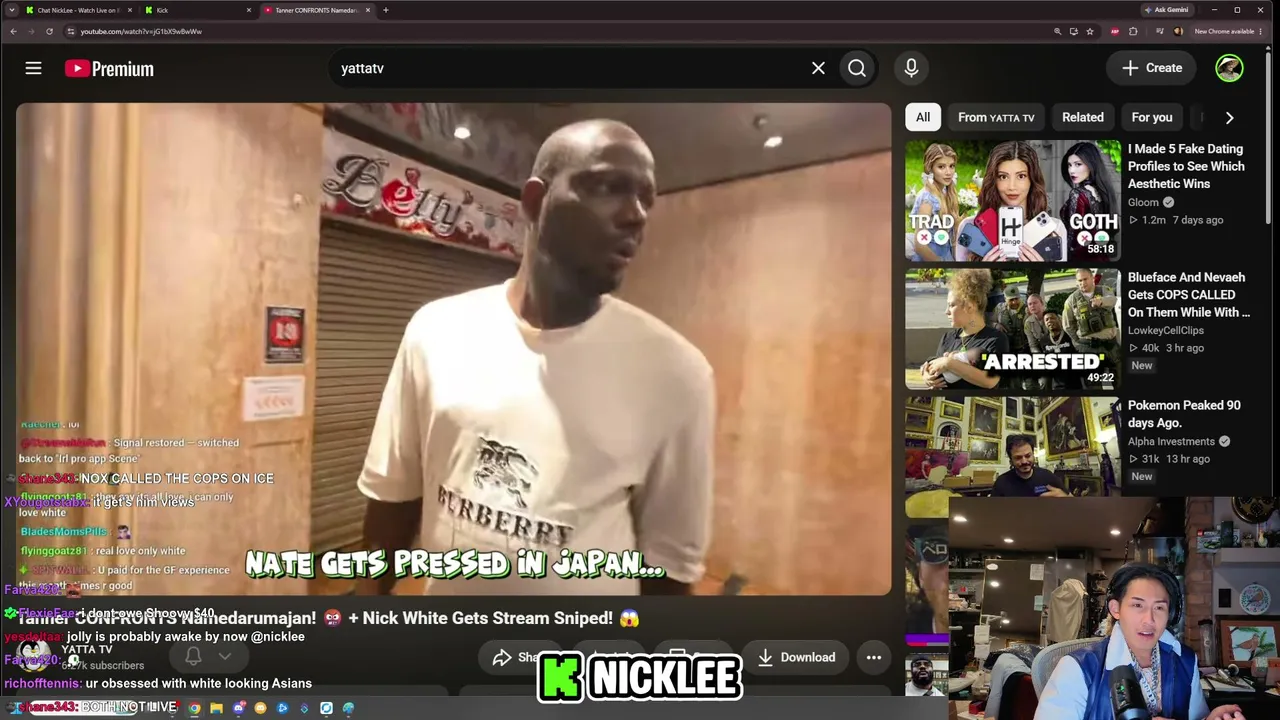
Task: Open Chrome media controls icon
Action: coord(1158,31)
